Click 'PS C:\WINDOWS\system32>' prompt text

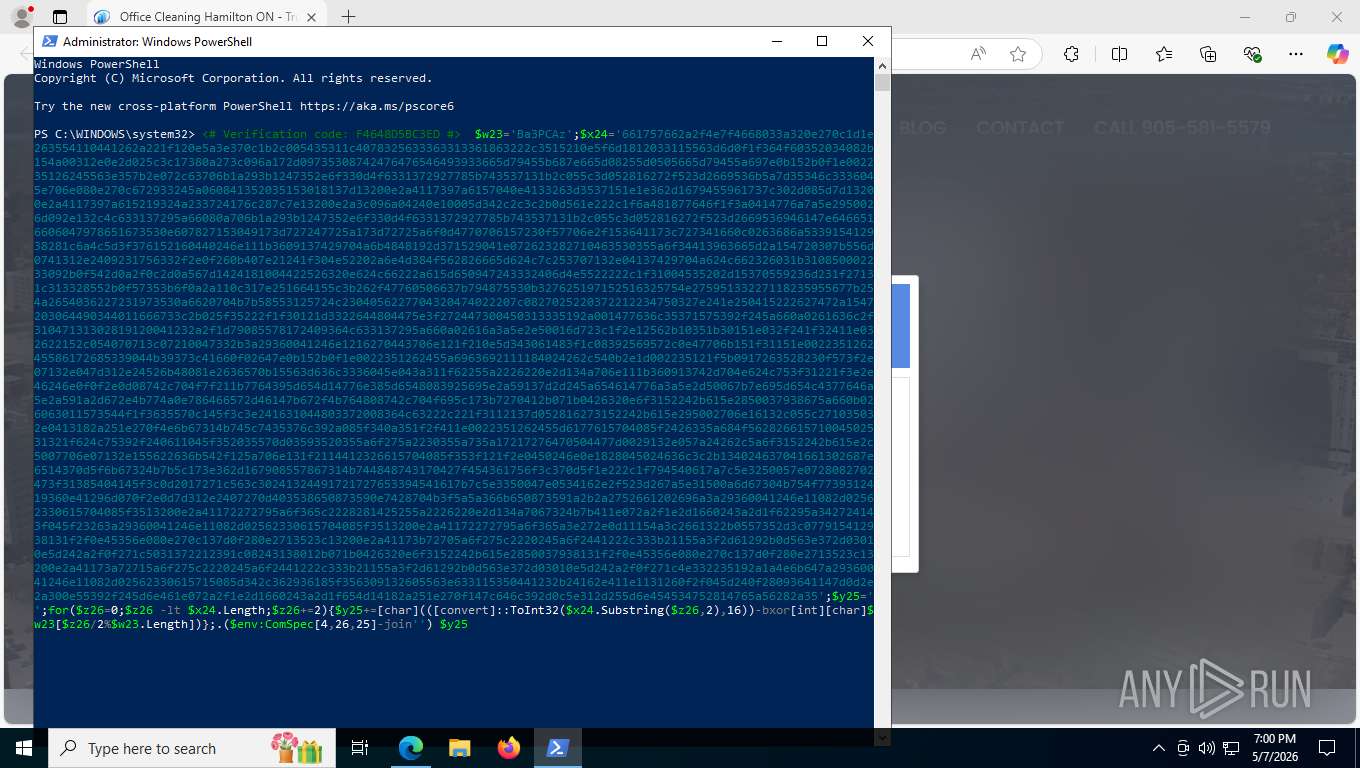114,134
